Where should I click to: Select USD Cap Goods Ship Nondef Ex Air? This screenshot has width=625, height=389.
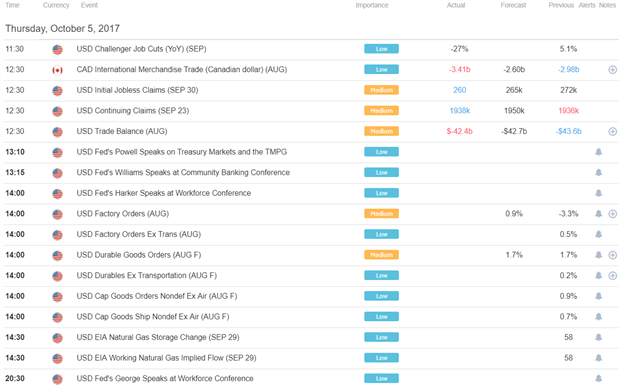[x=153, y=317]
